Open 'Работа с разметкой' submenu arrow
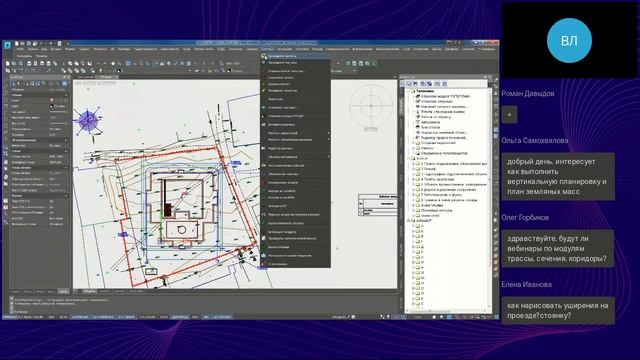This screenshot has height=360, width=640. click(328, 133)
